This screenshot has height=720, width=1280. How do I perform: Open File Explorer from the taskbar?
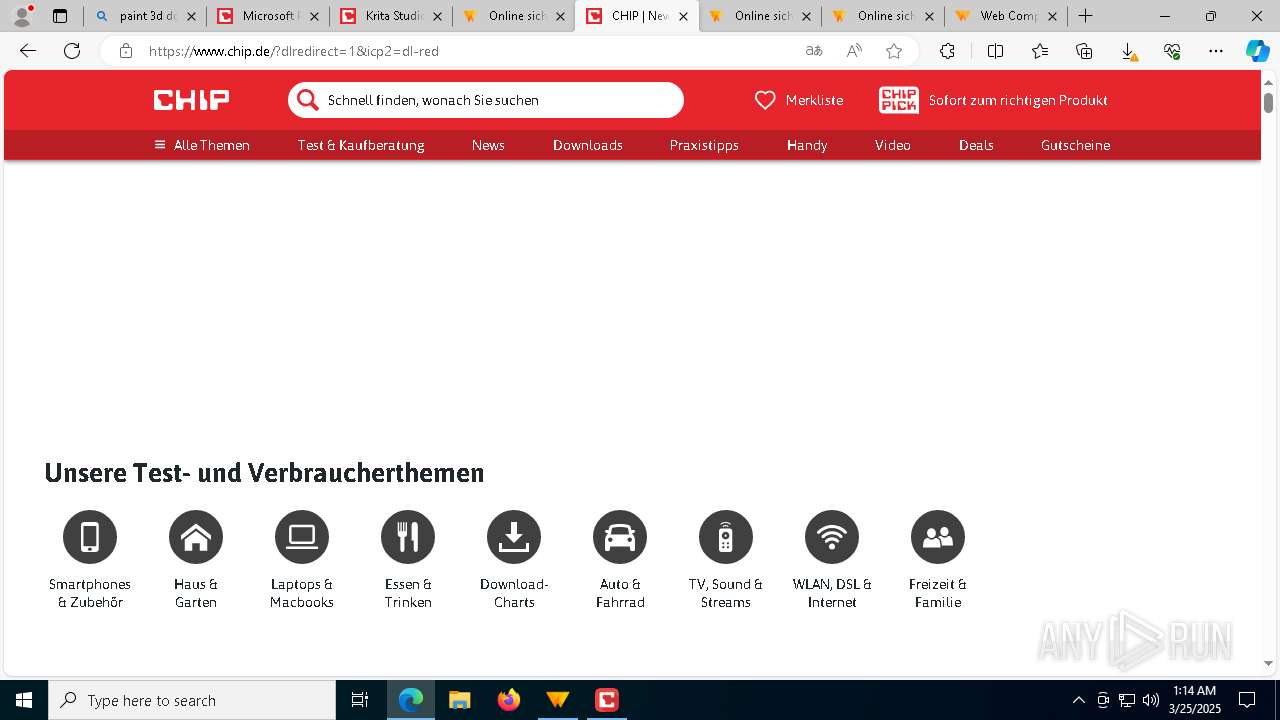pos(459,700)
